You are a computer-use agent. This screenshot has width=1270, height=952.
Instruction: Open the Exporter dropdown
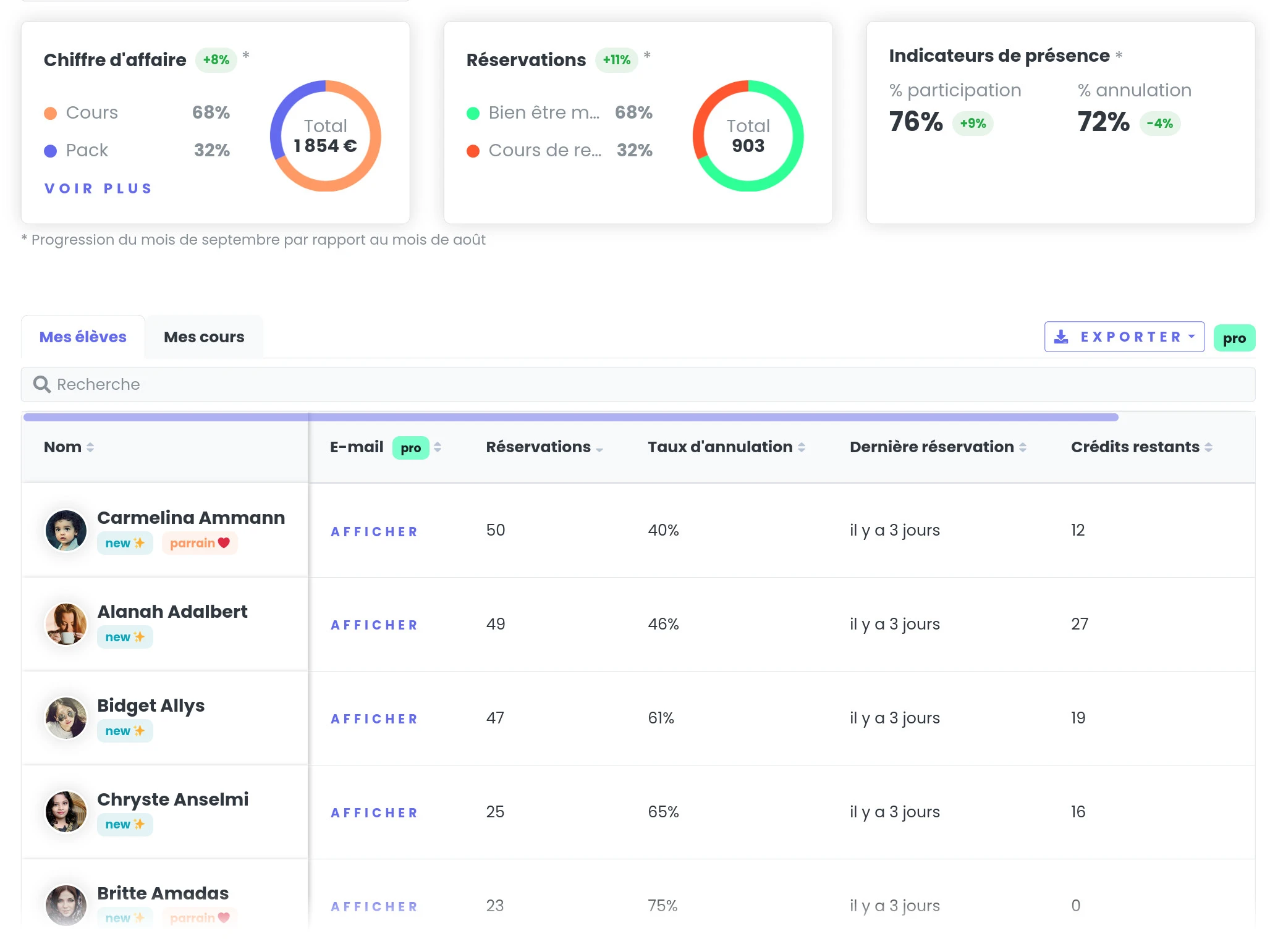[1124, 337]
